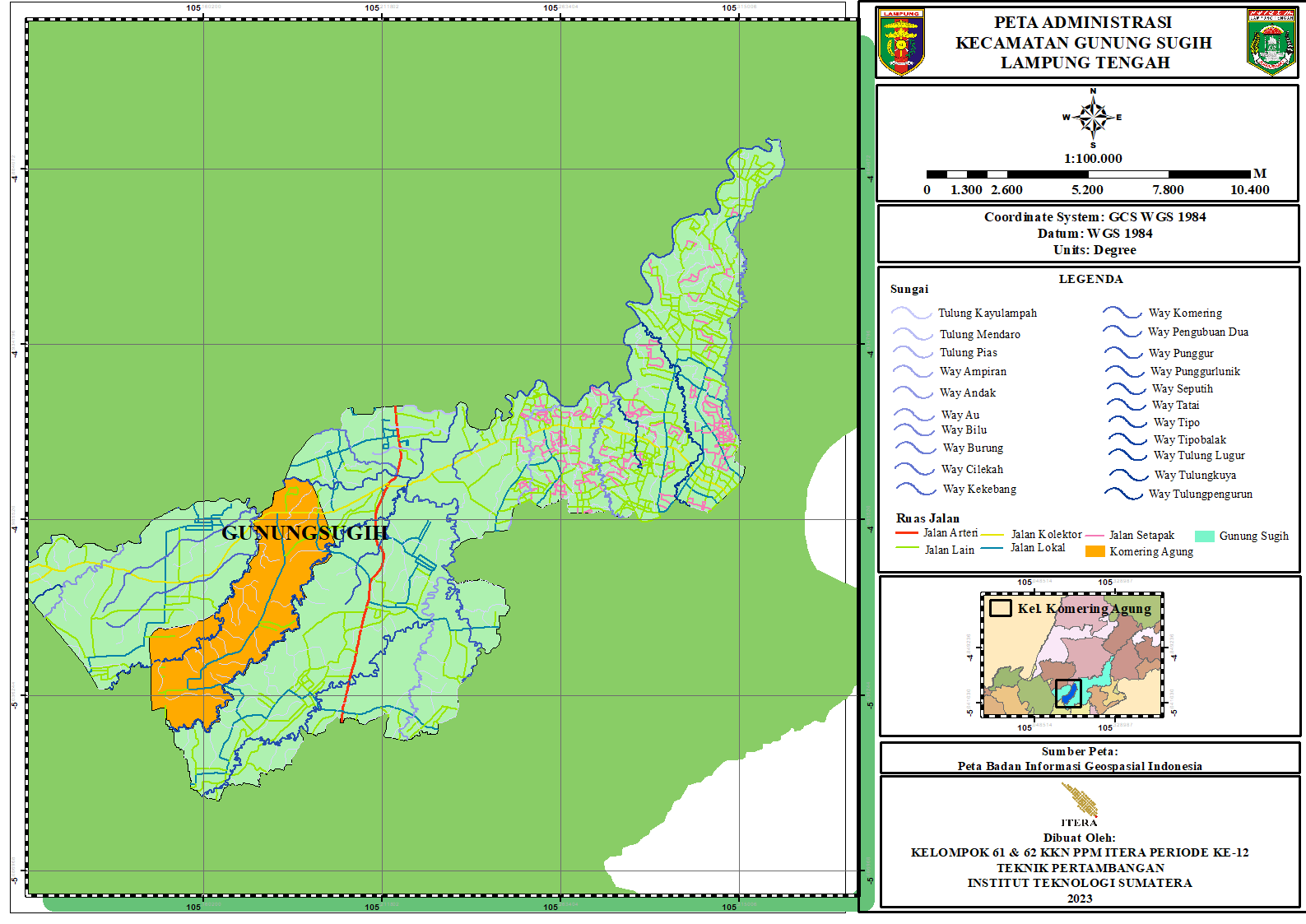Image resolution: width=1306 pixels, height=924 pixels.
Task: Click the black-and-white scale bar
Action: pyautogui.click(x=1088, y=174)
